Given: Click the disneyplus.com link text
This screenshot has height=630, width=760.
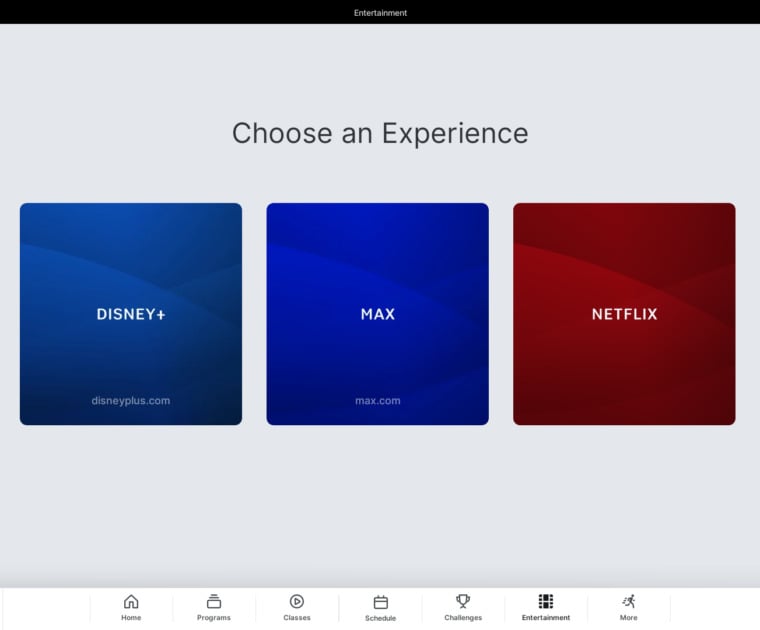Looking at the screenshot, I should click(131, 401).
